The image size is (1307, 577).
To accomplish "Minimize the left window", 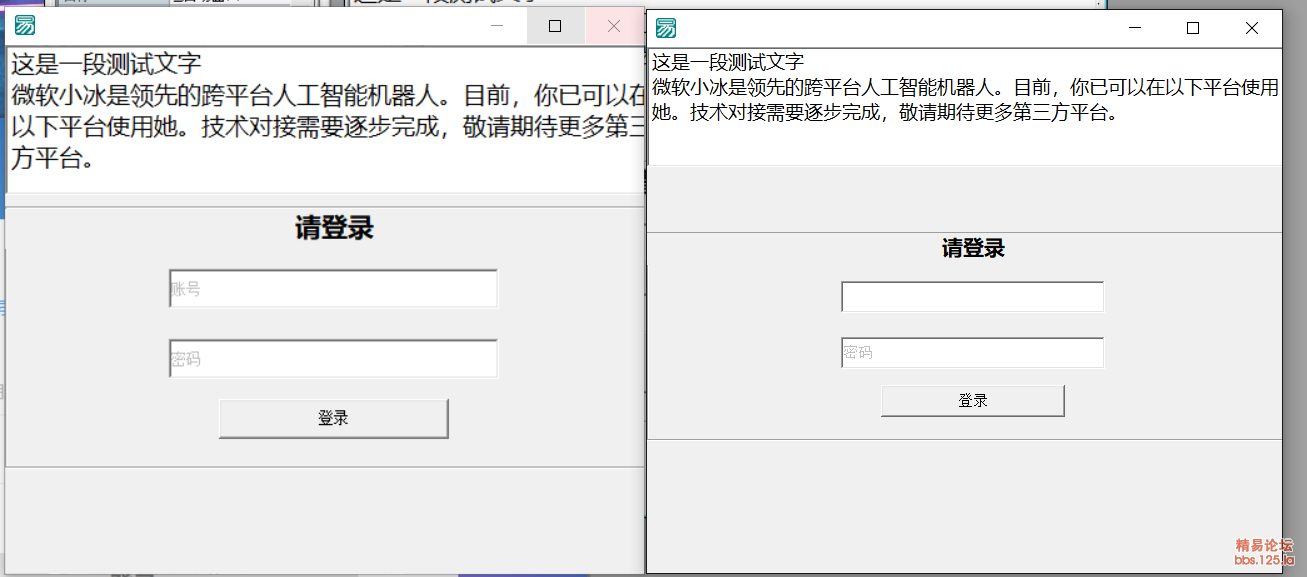I will tap(497, 26).
